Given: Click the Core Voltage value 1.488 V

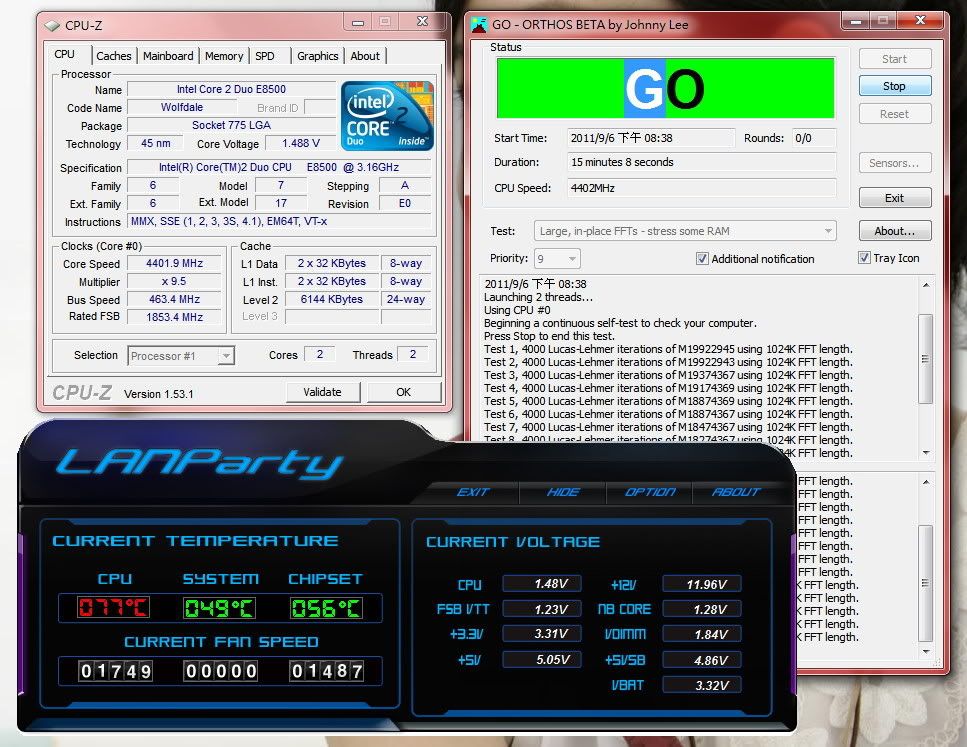Looking at the screenshot, I should (x=301, y=143).
